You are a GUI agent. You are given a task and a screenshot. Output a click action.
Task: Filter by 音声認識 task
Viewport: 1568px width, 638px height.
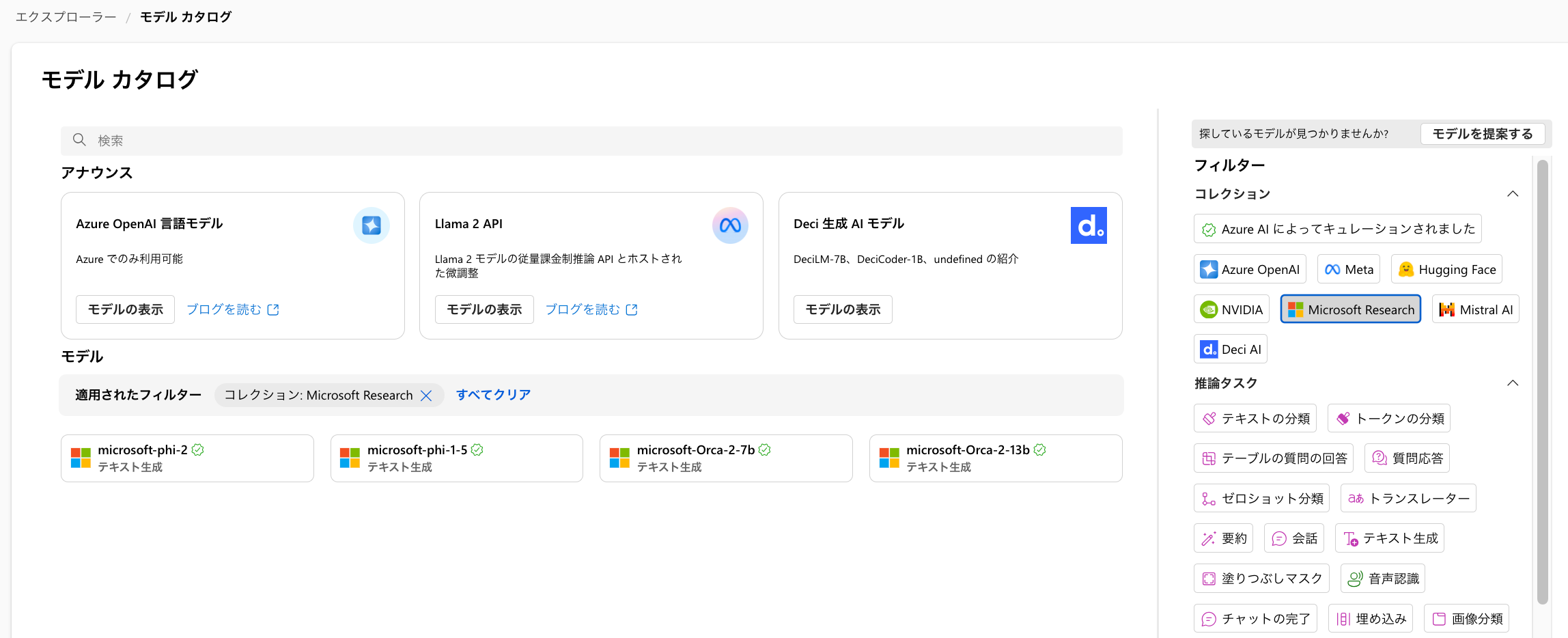click(1383, 579)
